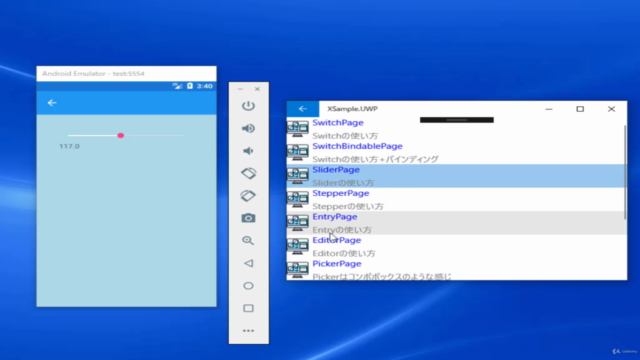Image resolution: width=640 pixels, height=360 pixels.
Task: Click the Android status bar battery icon
Action: pos(190,86)
